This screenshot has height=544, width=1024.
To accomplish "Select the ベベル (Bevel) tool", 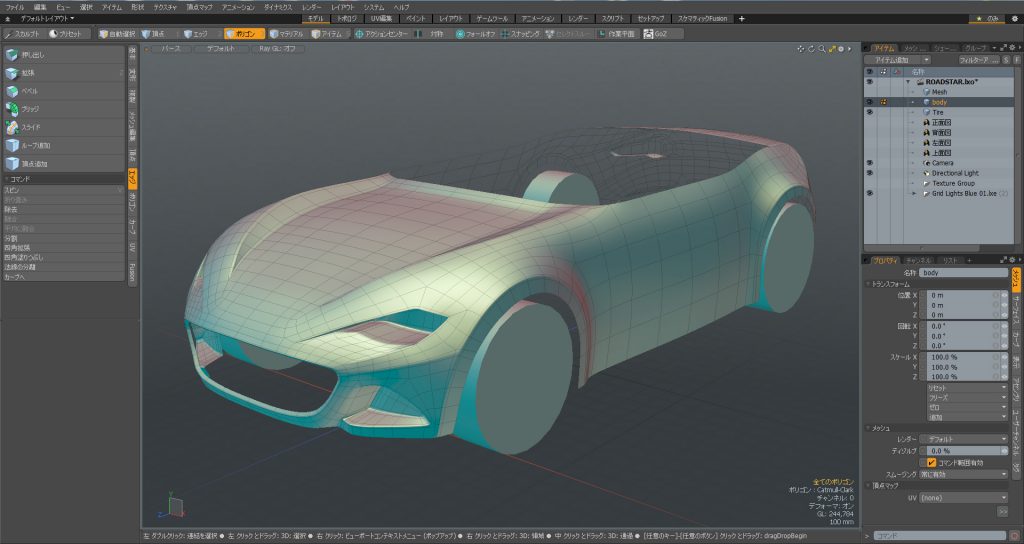I will (63, 91).
